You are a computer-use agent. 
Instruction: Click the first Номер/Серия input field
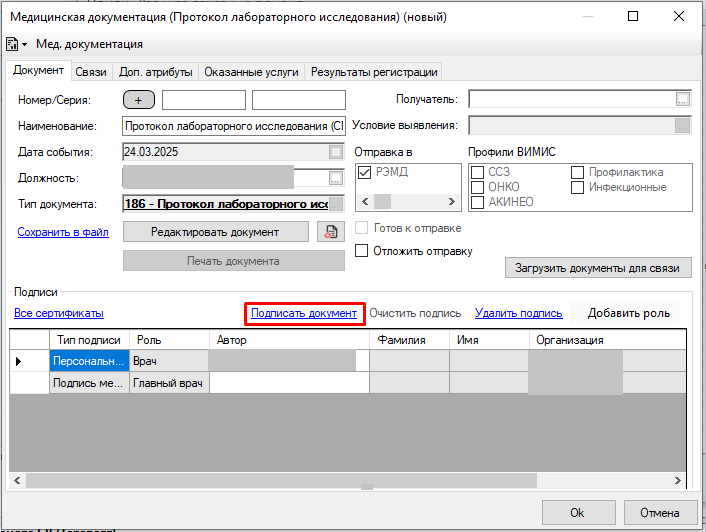(204, 100)
